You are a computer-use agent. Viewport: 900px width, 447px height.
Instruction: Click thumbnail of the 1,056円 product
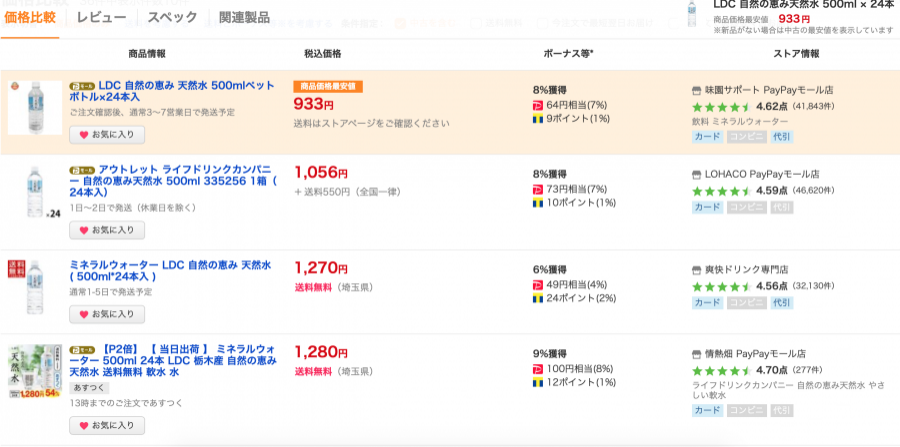coord(36,192)
